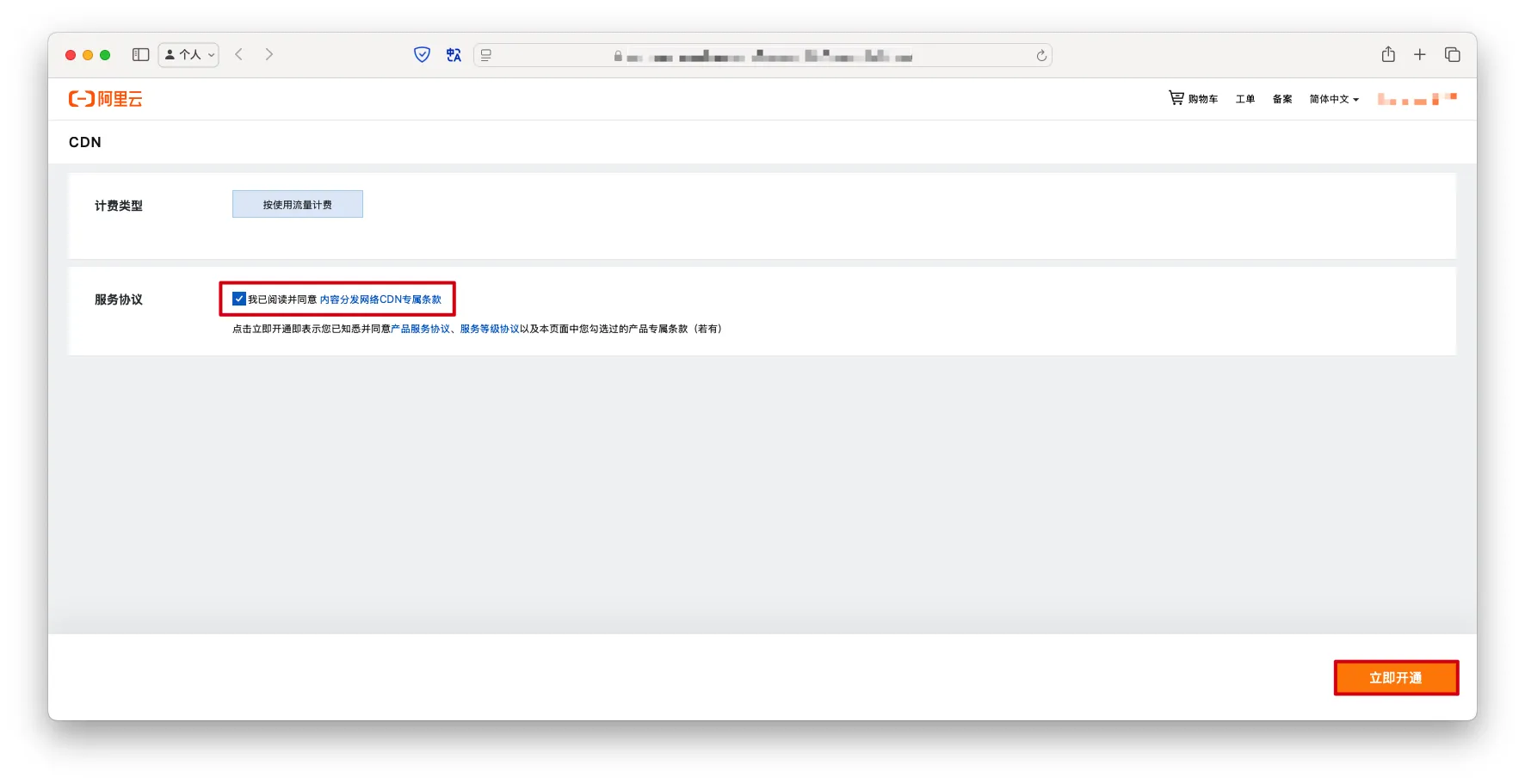Reload the page with refresh icon

coord(1041,55)
